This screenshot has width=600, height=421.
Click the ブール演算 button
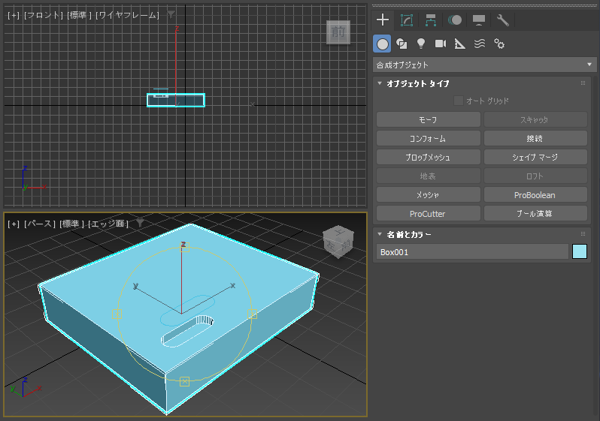[535, 214]
